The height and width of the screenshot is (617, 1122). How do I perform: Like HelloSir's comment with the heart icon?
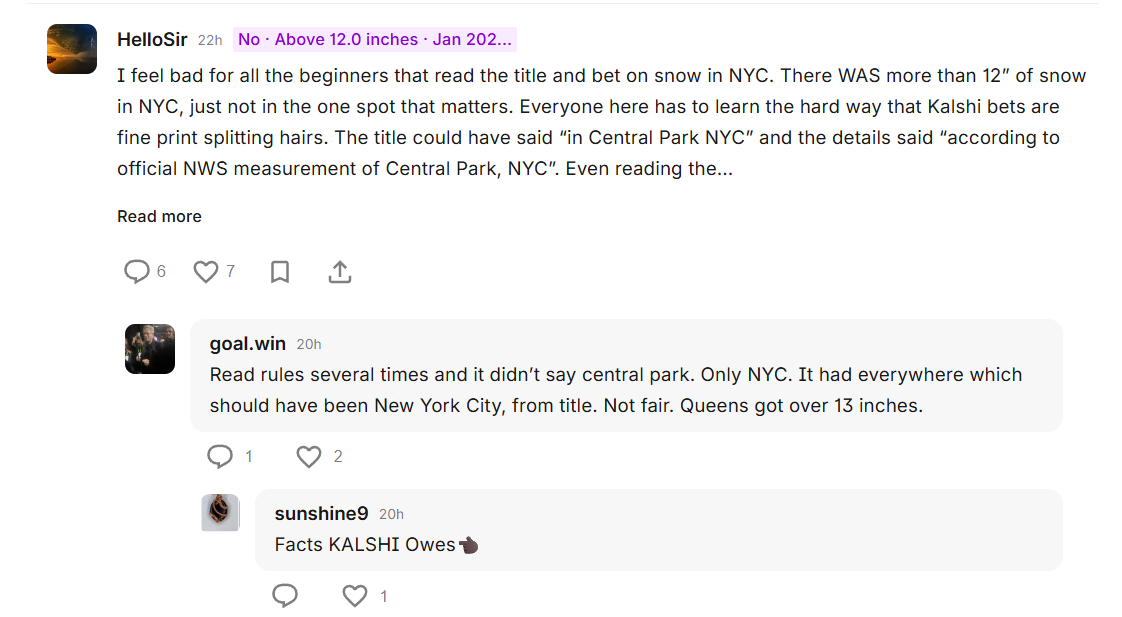205,271
